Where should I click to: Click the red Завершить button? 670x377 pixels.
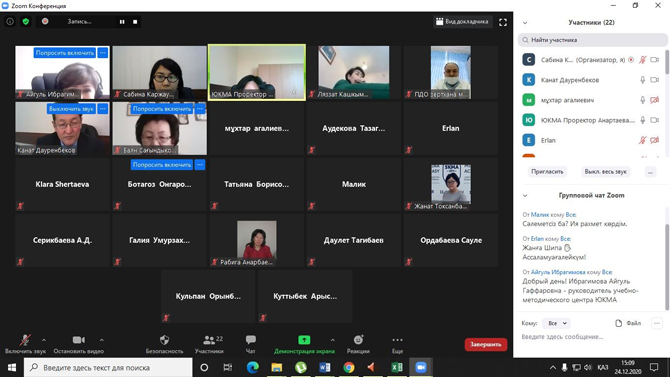(x=486, y=345)
